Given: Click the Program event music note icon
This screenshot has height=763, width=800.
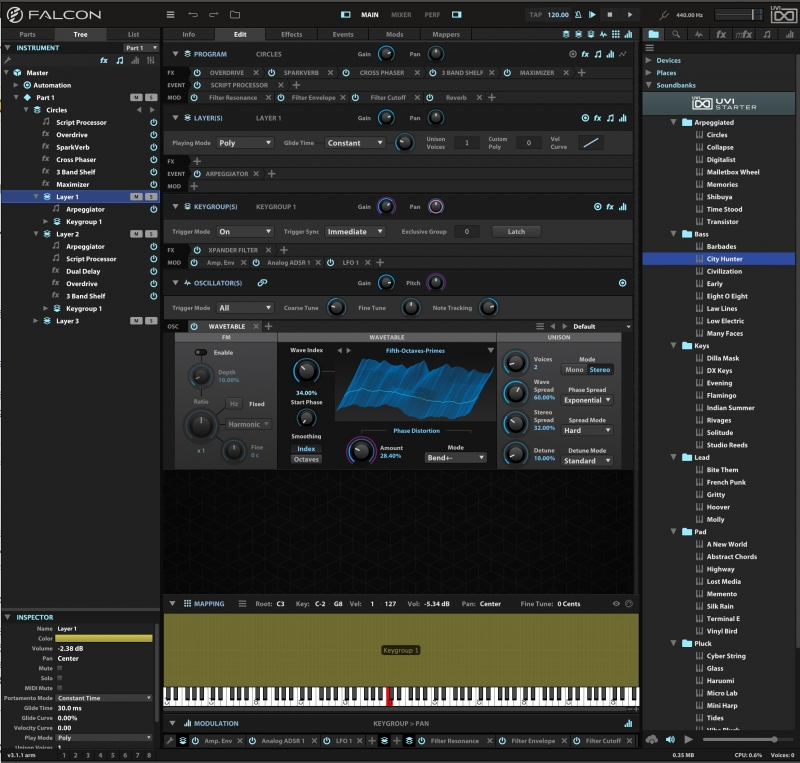Looking at the screenshot, I should (x=598, y=54).
